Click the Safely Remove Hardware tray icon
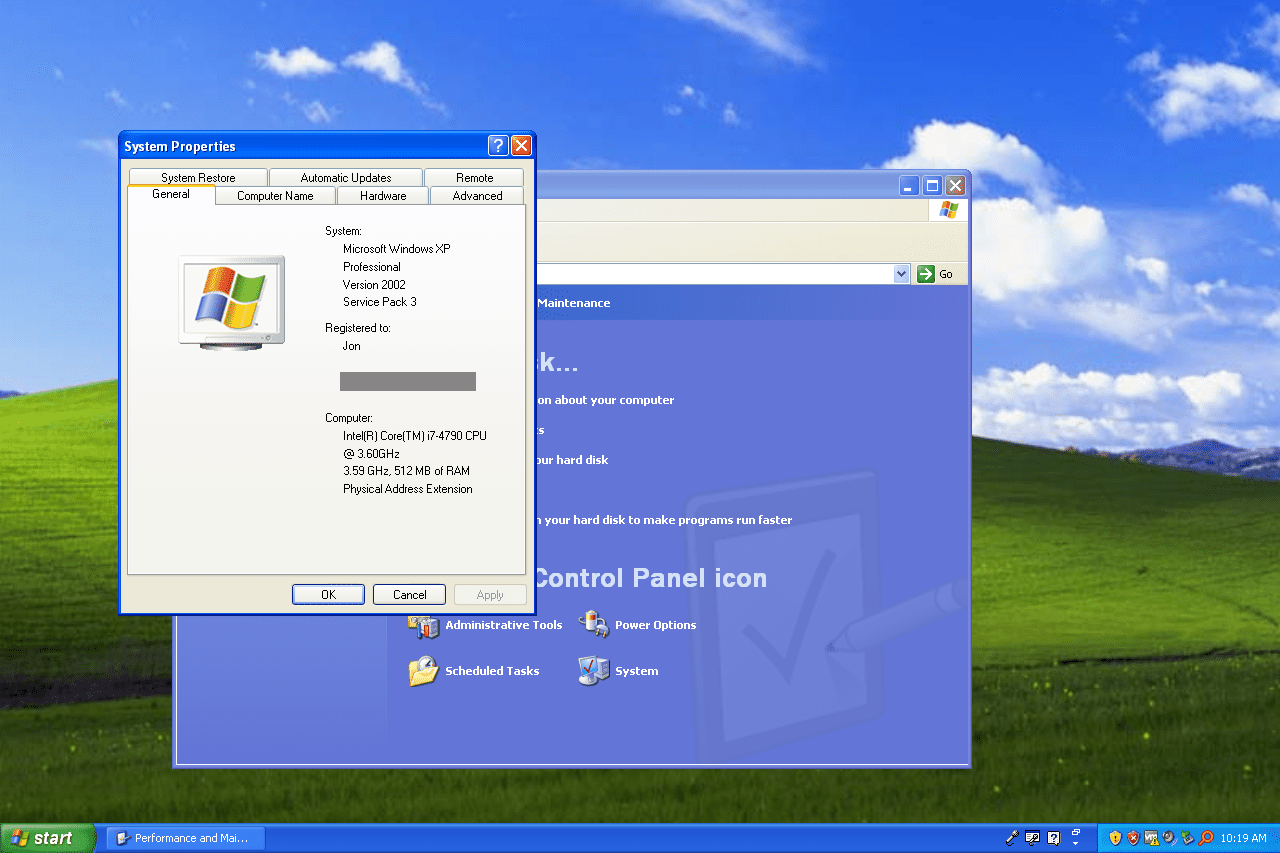1280x853 pixels. (1188, 838)
